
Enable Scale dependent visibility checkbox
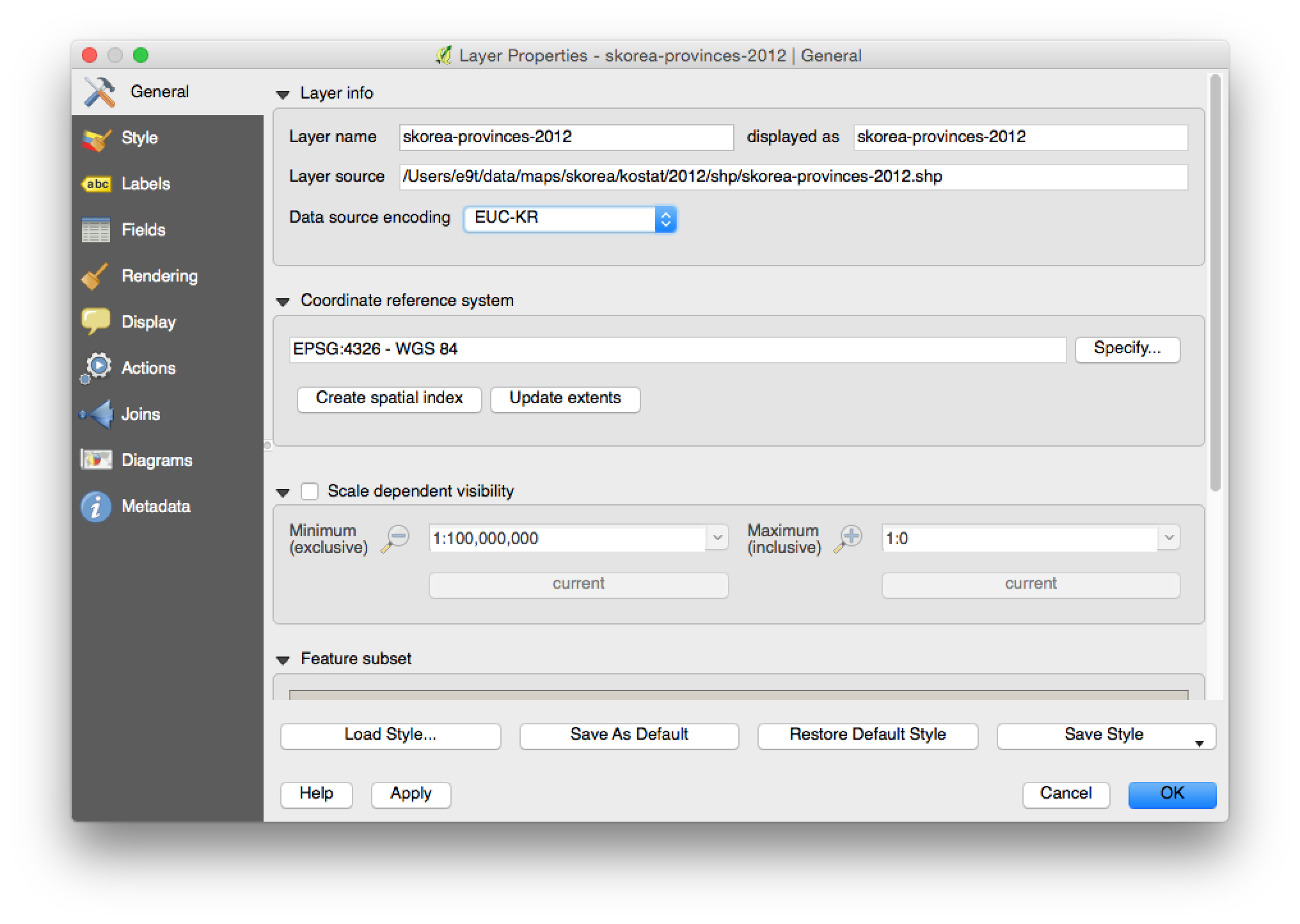pos(310,491)
